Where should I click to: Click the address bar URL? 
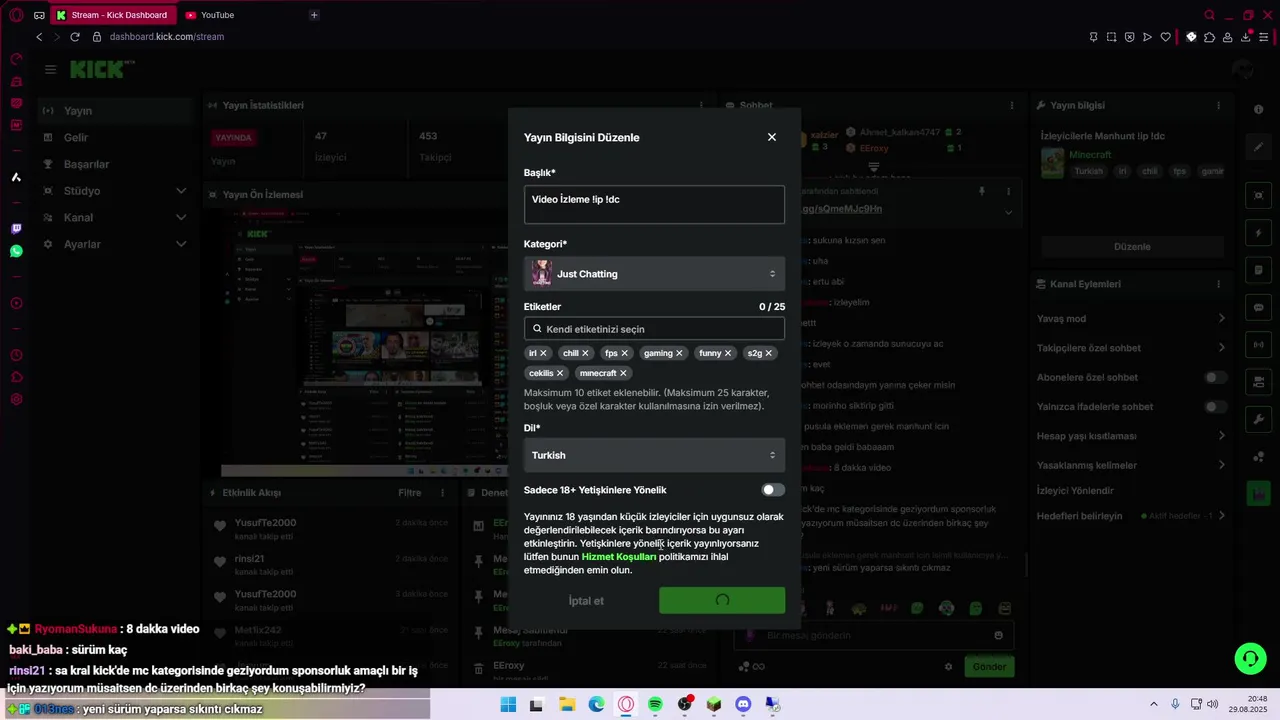(167, 37)
